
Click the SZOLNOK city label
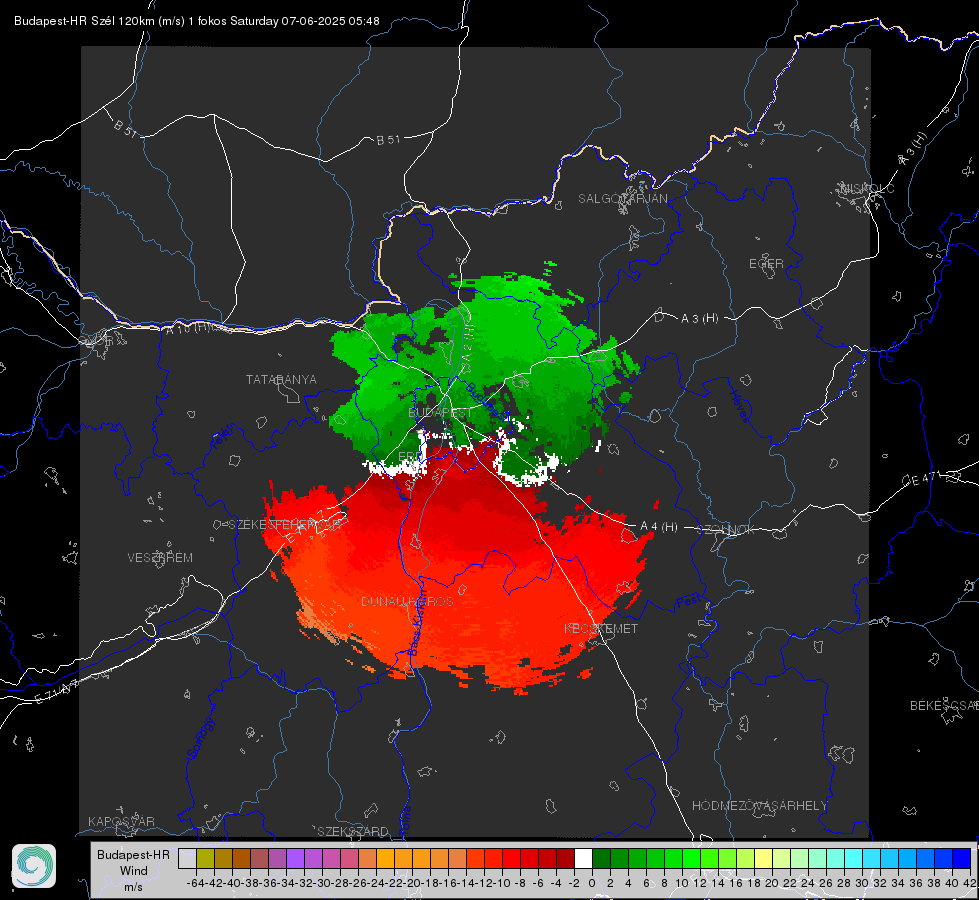[726, 530]
